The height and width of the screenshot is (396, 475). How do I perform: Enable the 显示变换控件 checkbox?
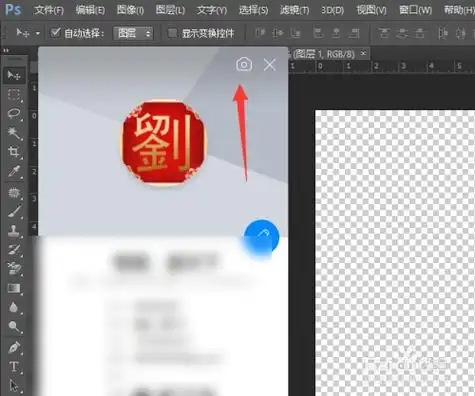172,33
